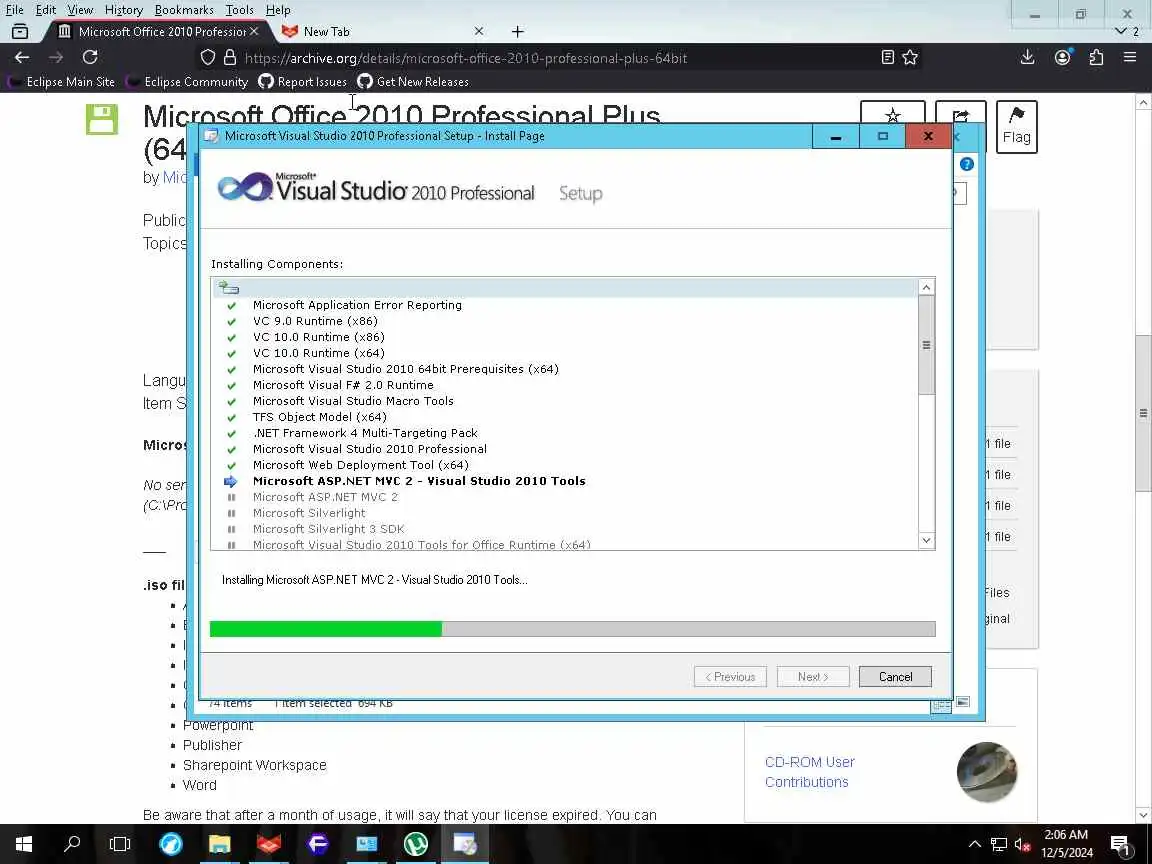The width and height of the screenshot is (1152, 864).
Task: Reload the current page
Action: click(90, 57)
